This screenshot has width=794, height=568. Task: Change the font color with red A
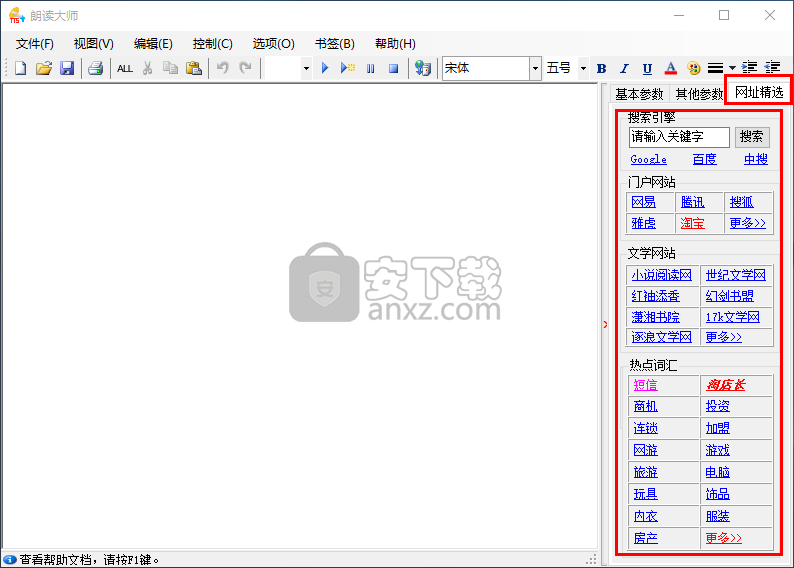pyautogui.click(x=670, y=68)
